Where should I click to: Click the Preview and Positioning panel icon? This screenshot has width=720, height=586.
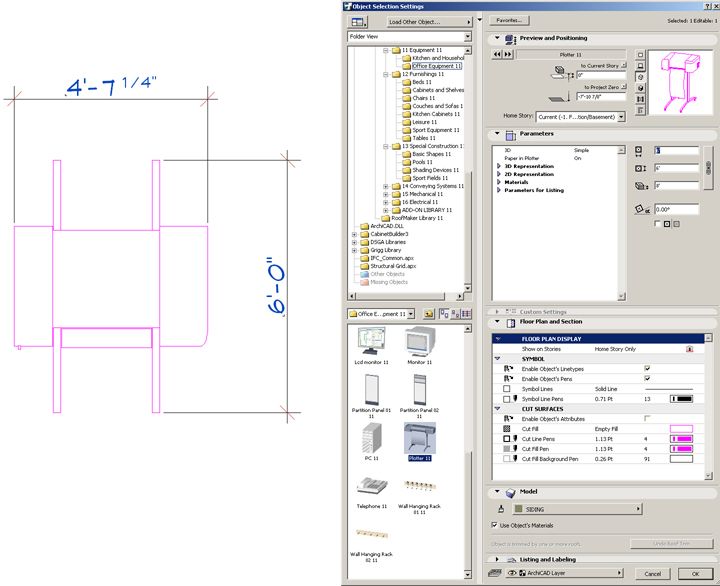511,39
